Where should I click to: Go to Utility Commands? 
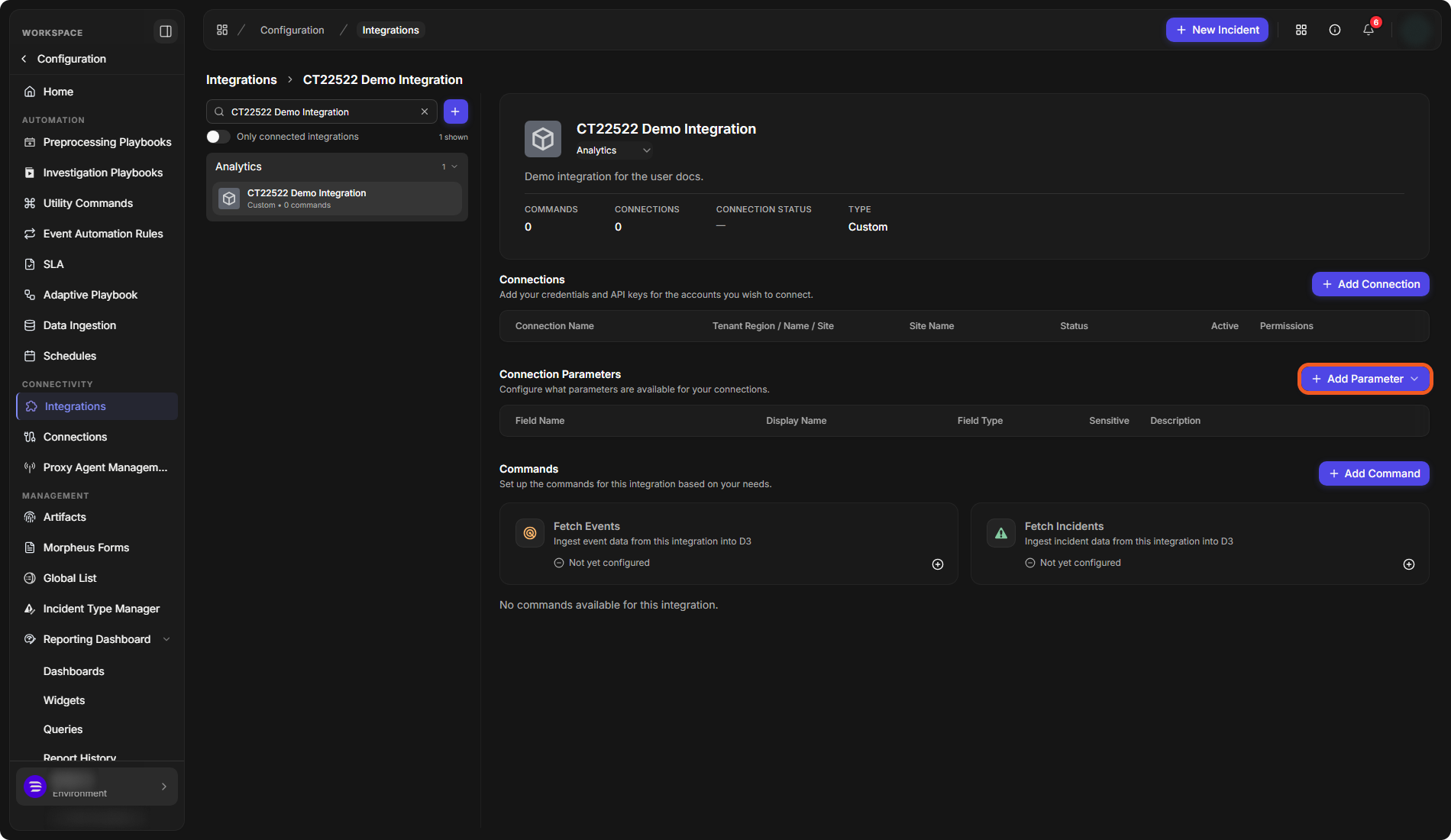97,203
